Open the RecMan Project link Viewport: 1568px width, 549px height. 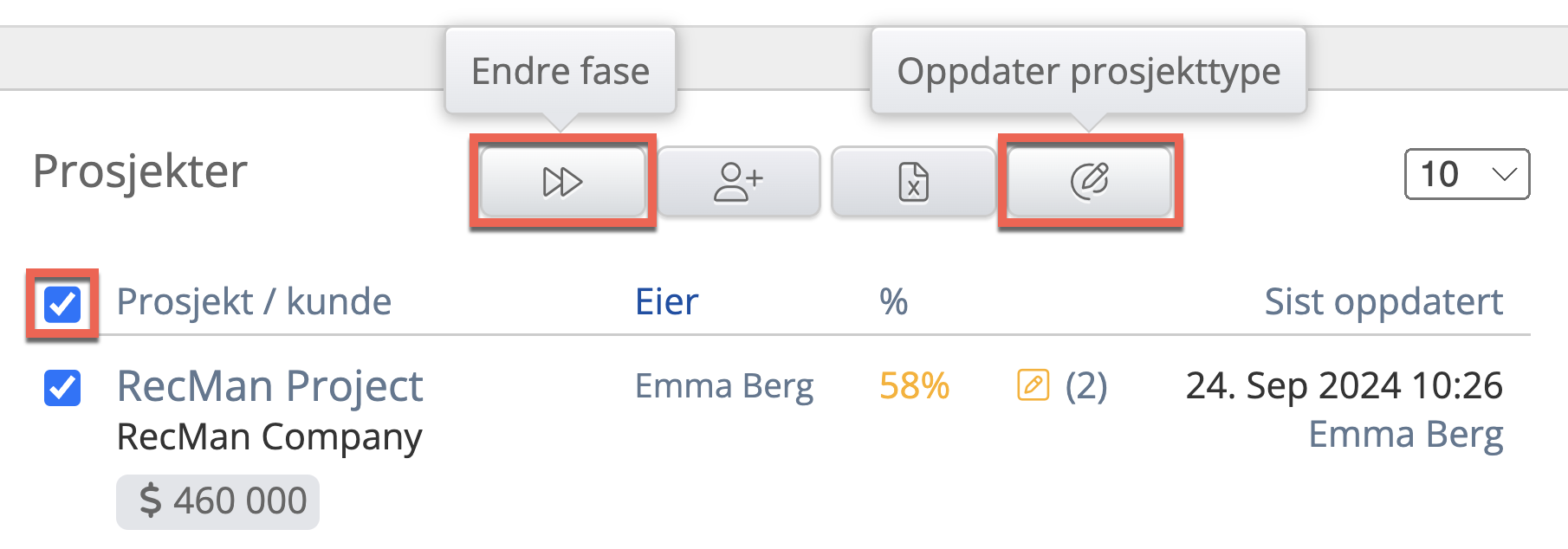pyautogui.click(x=269, y=386)
